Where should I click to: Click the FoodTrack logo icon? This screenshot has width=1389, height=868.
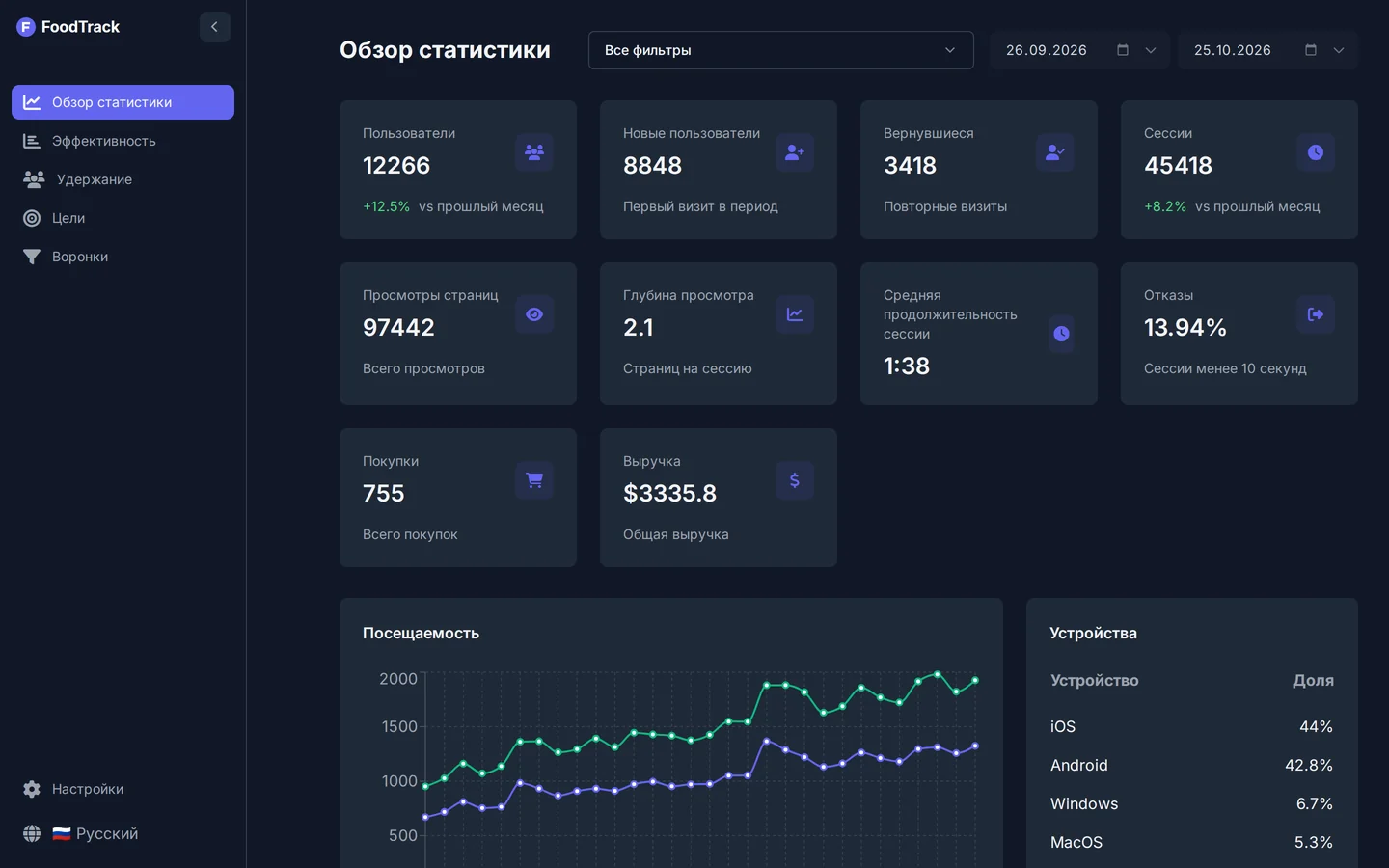coord(26,27)
